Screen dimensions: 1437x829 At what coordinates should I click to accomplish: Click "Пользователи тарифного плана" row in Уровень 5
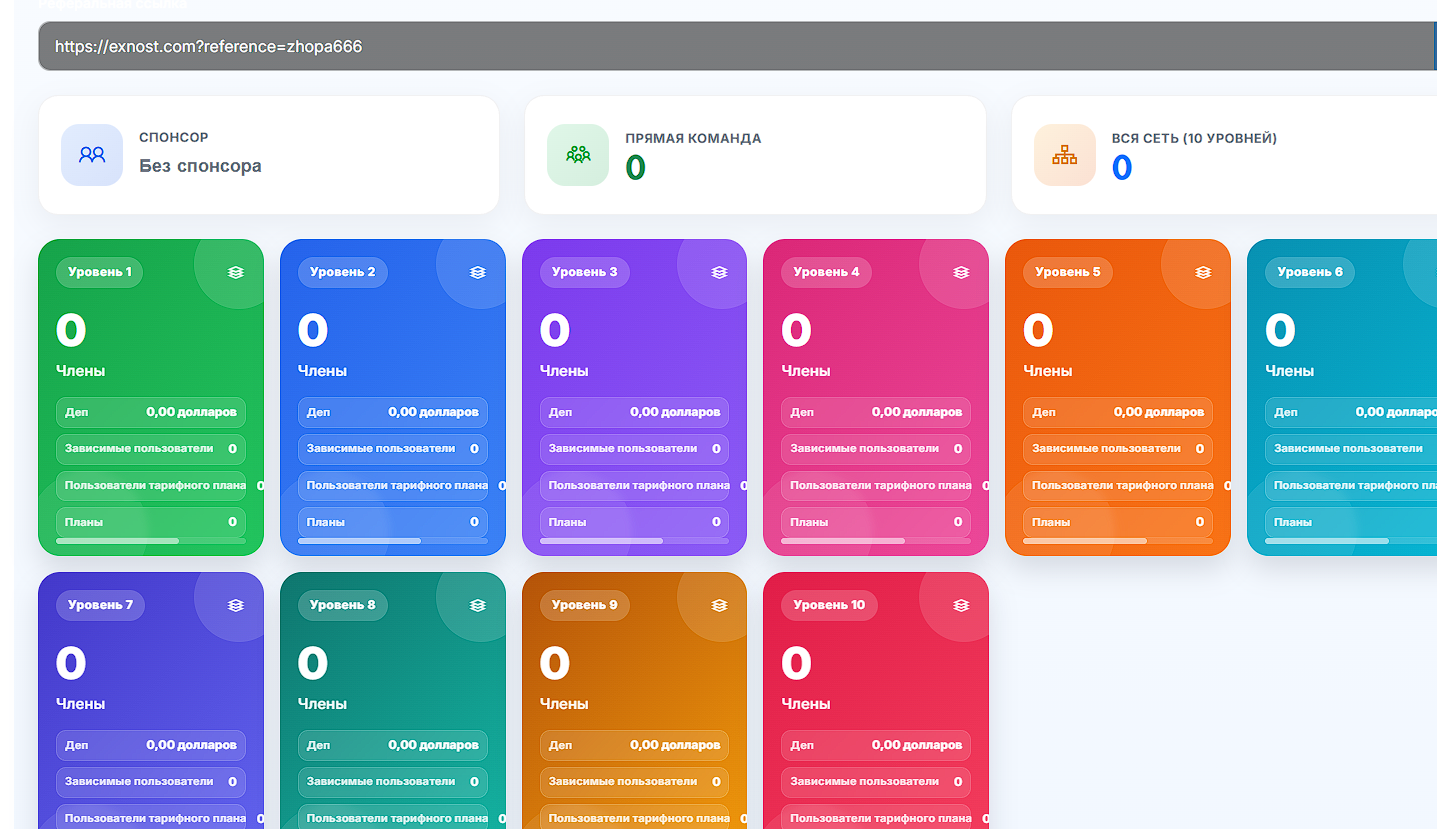pos(1118,486)
